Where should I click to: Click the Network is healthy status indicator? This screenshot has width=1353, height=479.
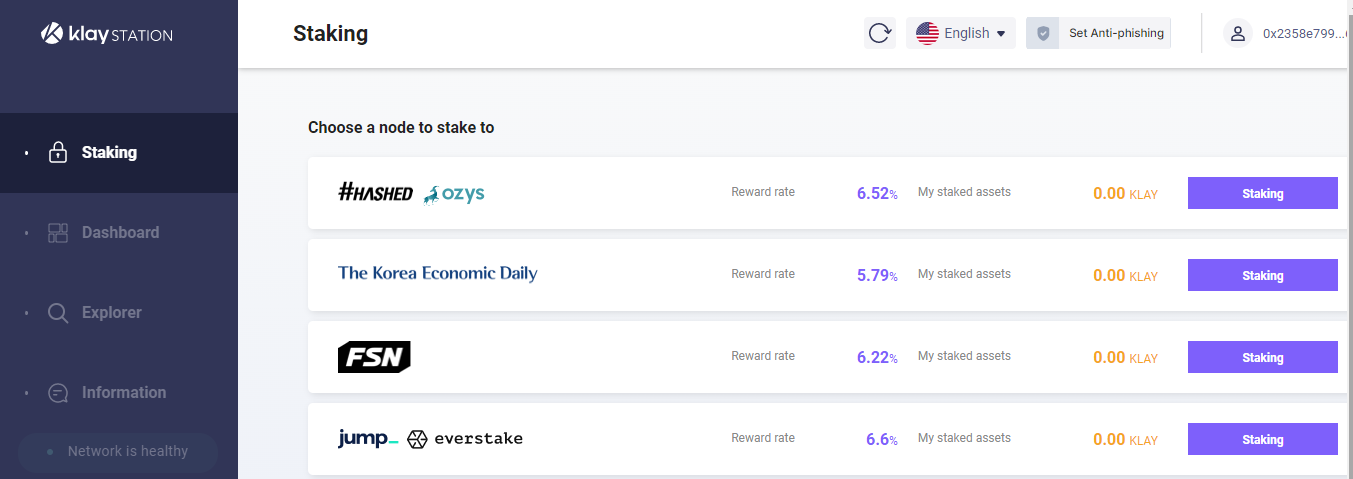coord(118,452)
